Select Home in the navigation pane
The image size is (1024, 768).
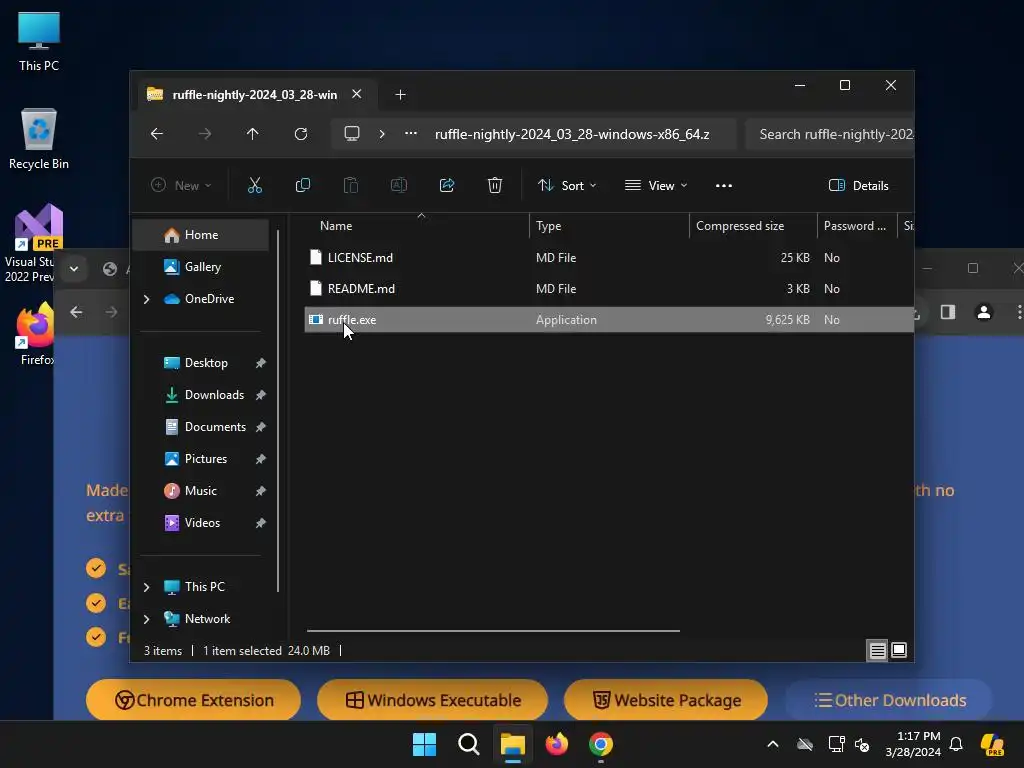pos(200,235)
